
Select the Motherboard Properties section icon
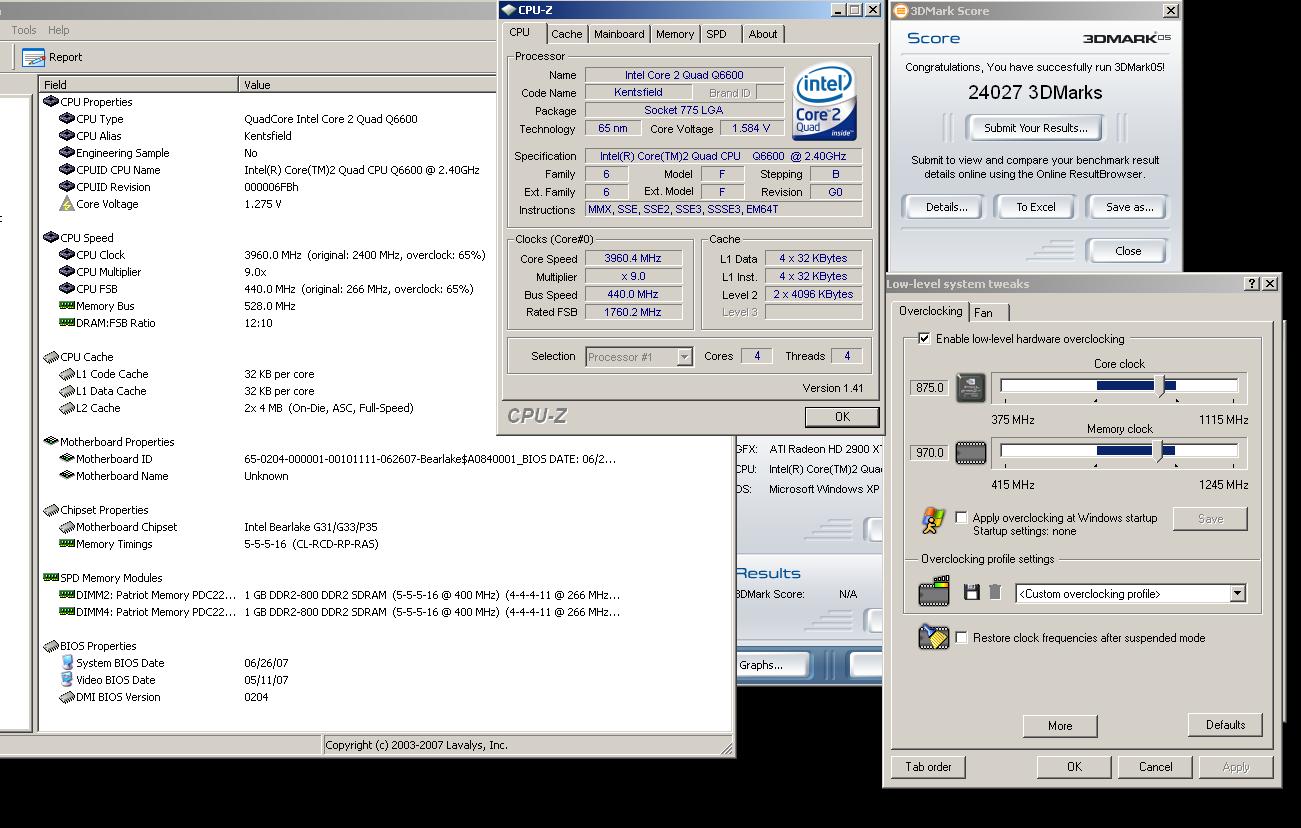51,442
